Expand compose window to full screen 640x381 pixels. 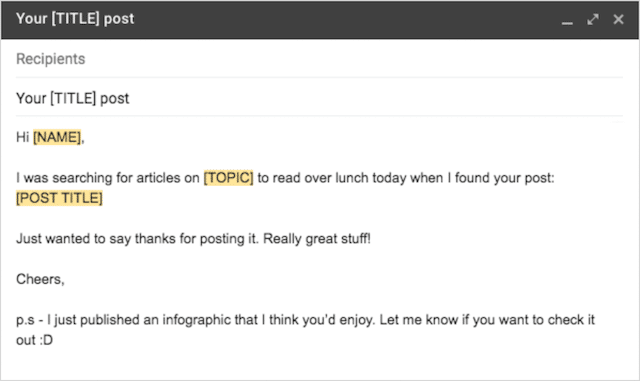[x=593, y=19]
